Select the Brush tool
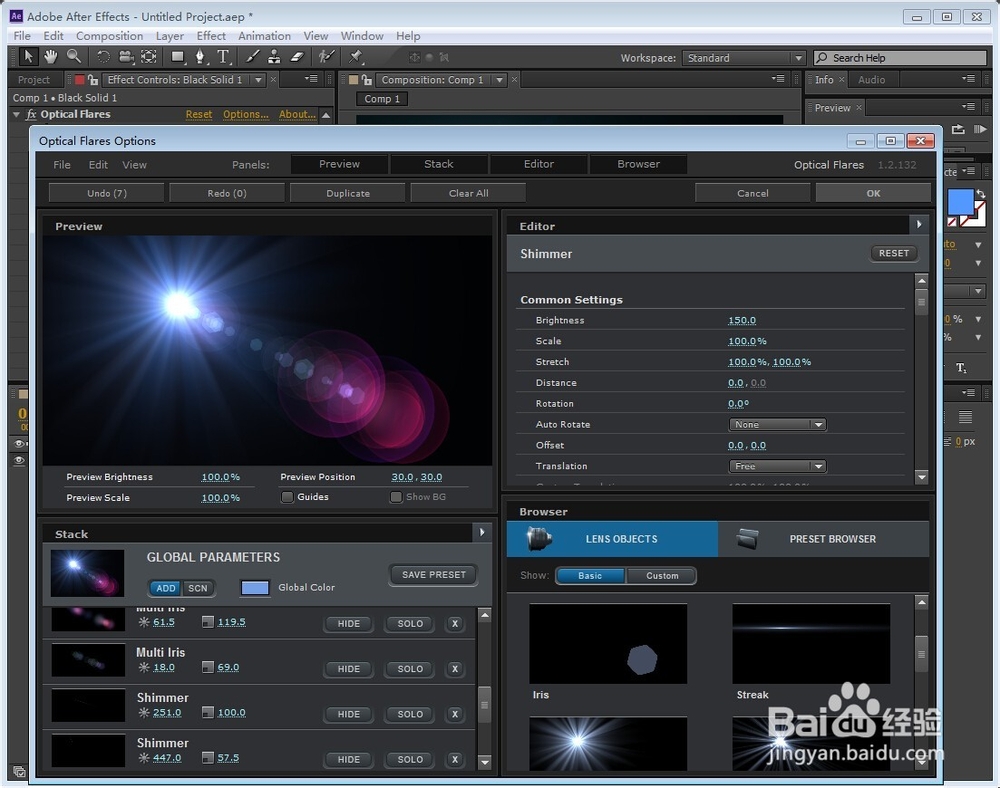Viewport: 1000px width, 788px height. (x=253, y=57)
